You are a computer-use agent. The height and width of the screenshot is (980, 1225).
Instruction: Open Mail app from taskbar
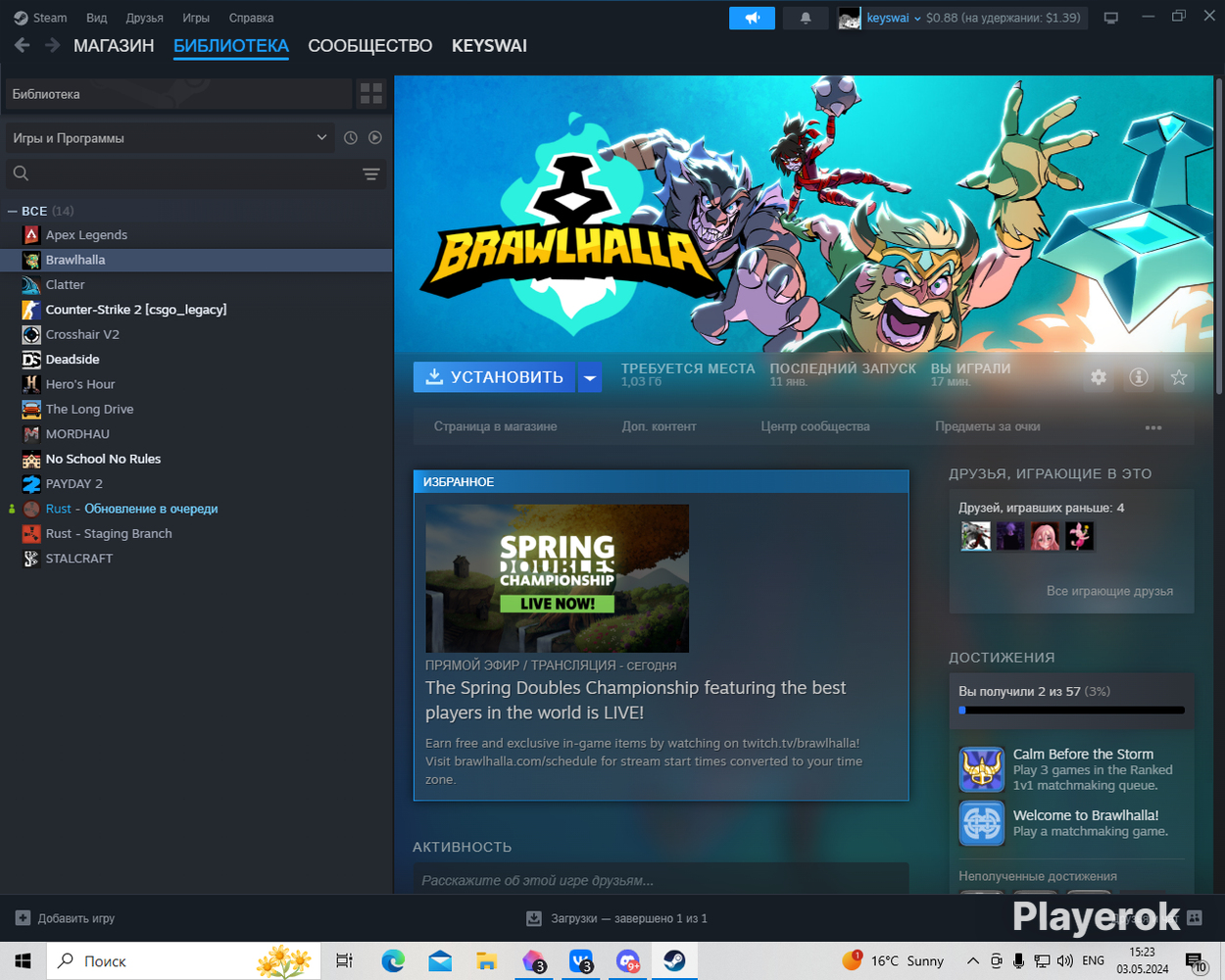[440, 960]
